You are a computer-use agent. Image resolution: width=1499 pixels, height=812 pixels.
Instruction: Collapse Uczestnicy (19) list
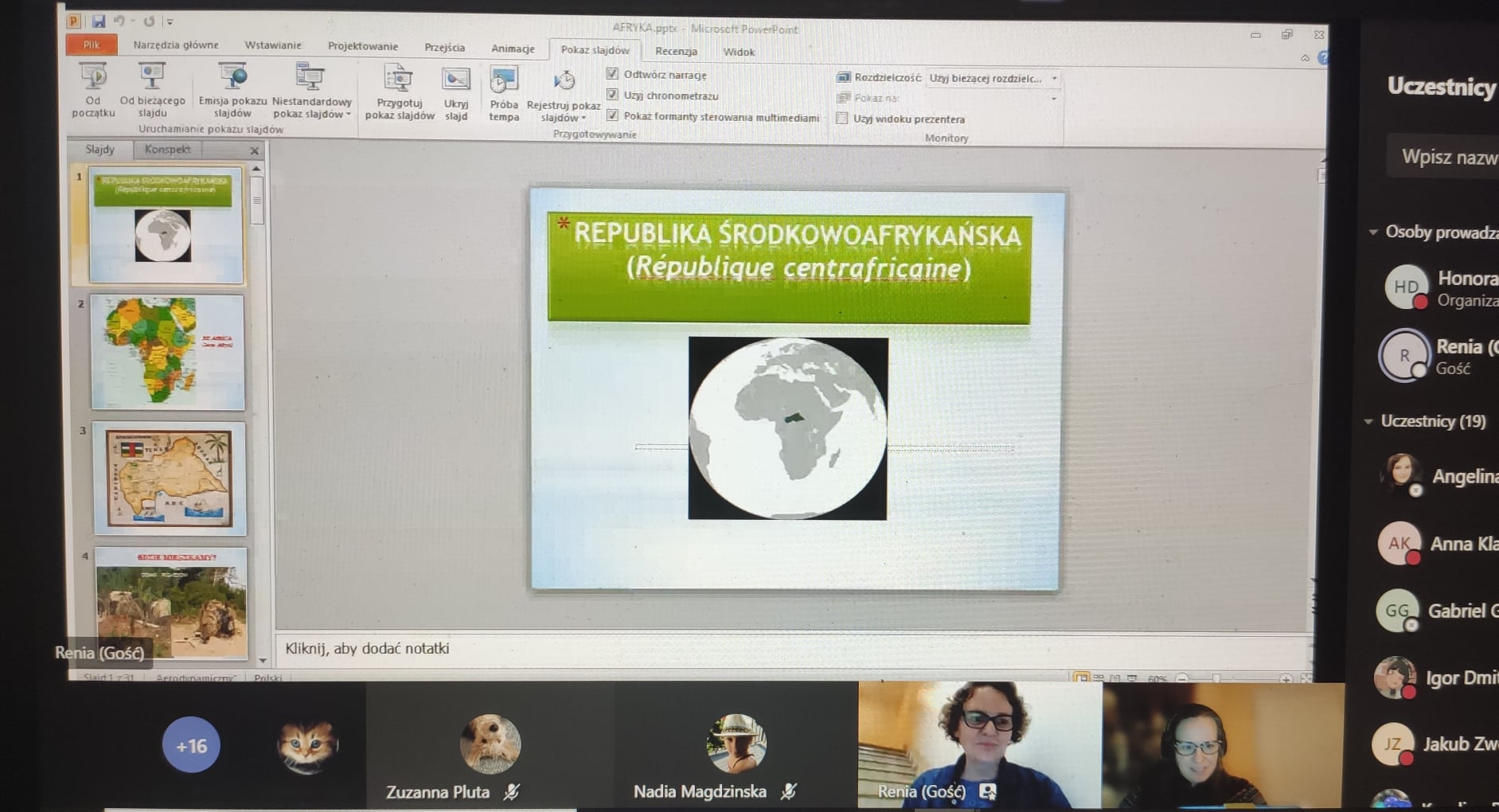pos(1368,421)
